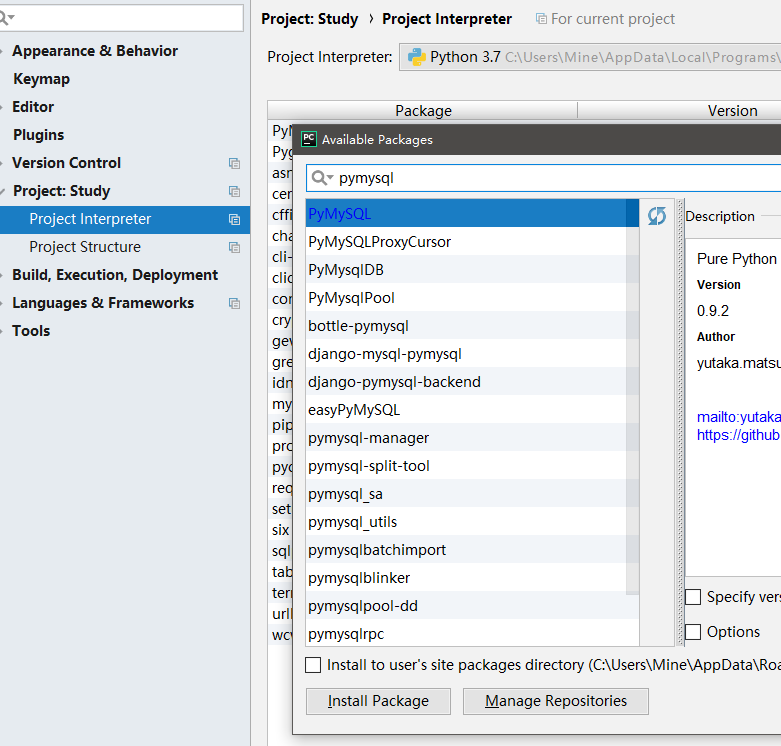Click the settings search magnifier icon
Screen dimensions: 781x746
point(5,18)
